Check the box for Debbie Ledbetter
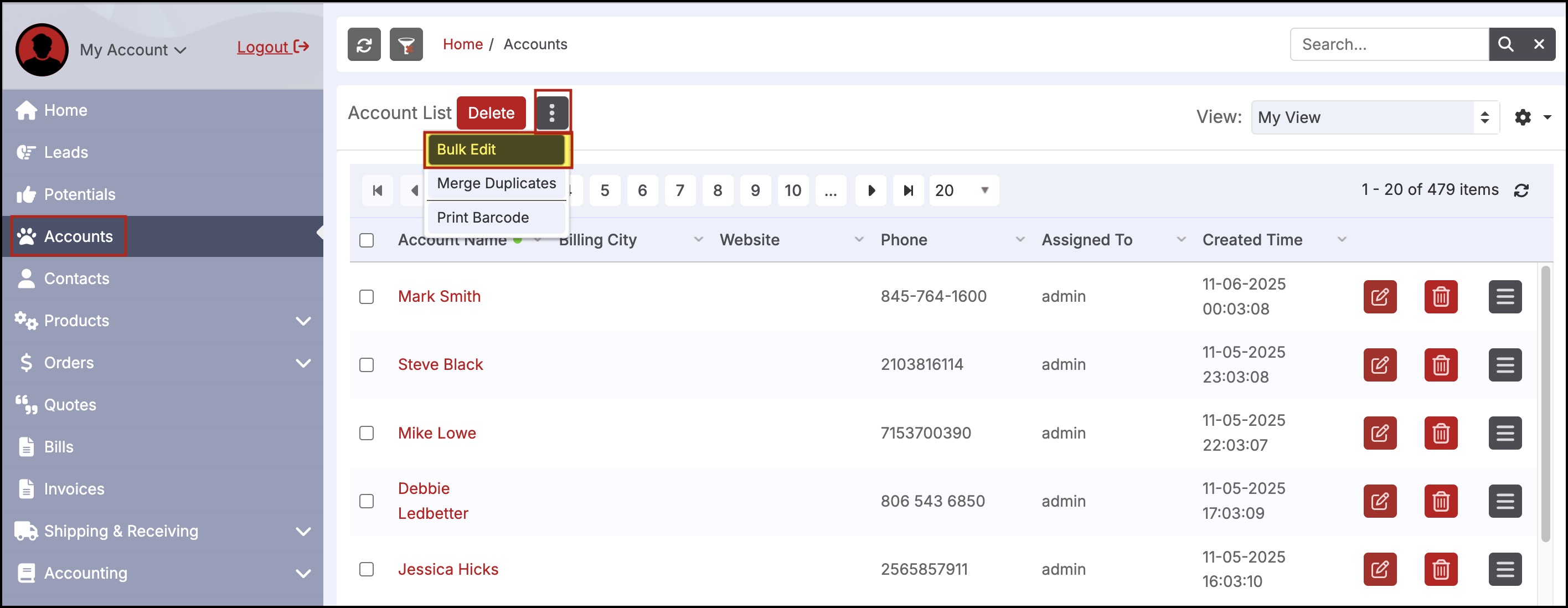 tap(367, 502)
